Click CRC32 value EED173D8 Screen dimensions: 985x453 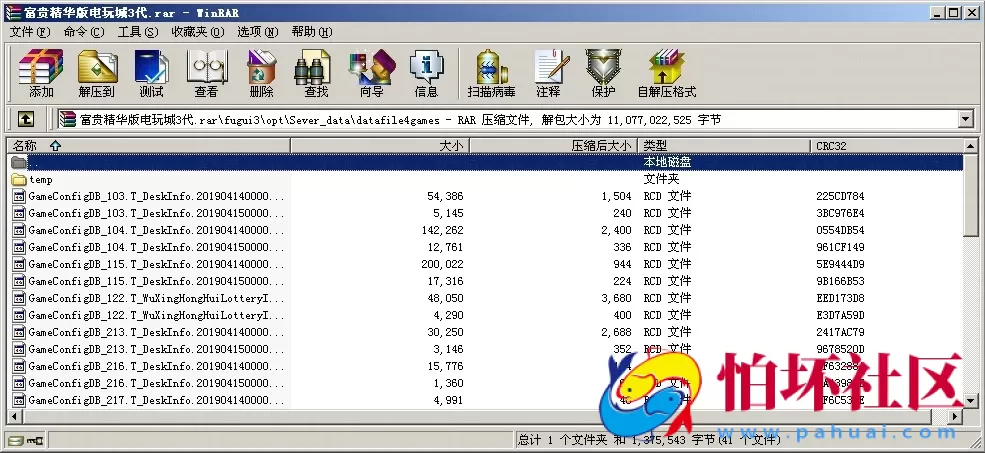click(840, 298)
